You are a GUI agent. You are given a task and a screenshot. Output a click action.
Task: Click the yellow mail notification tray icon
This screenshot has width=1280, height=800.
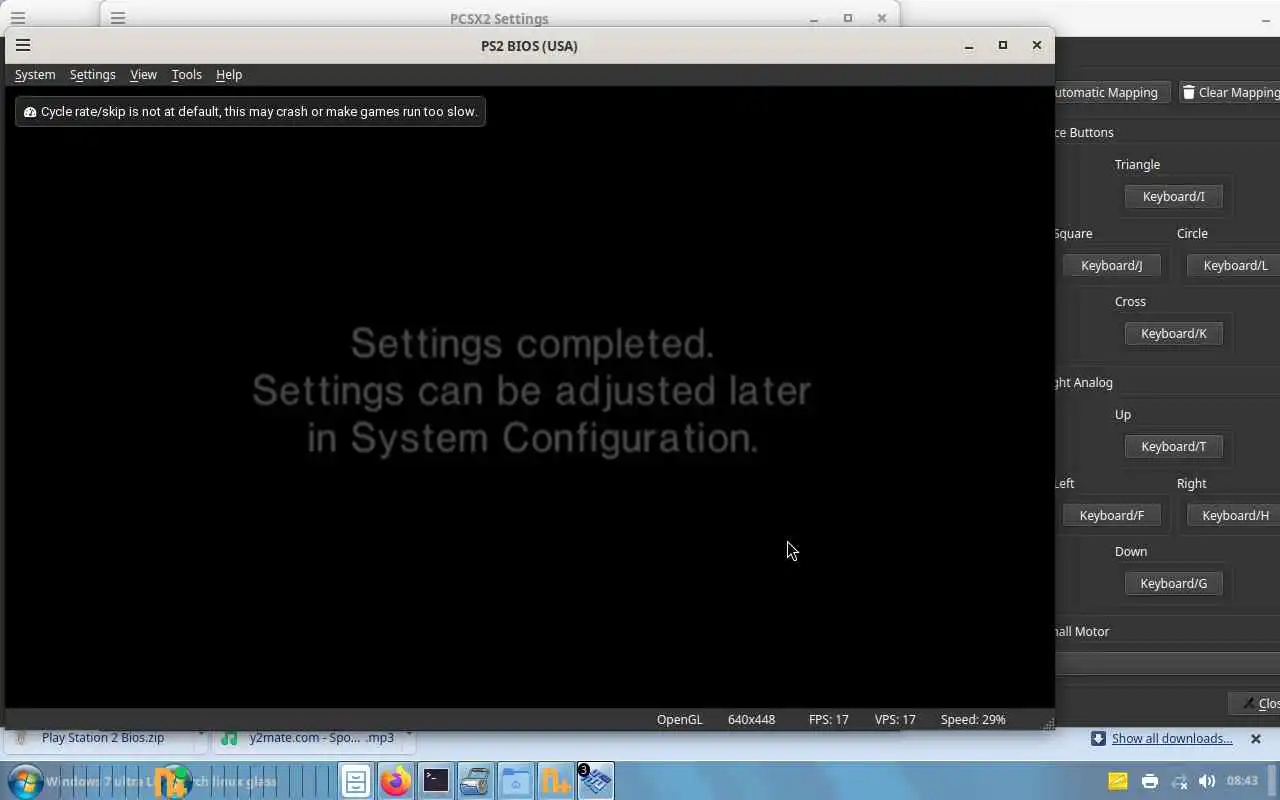pyautogui.click(x=1118, y=781)
